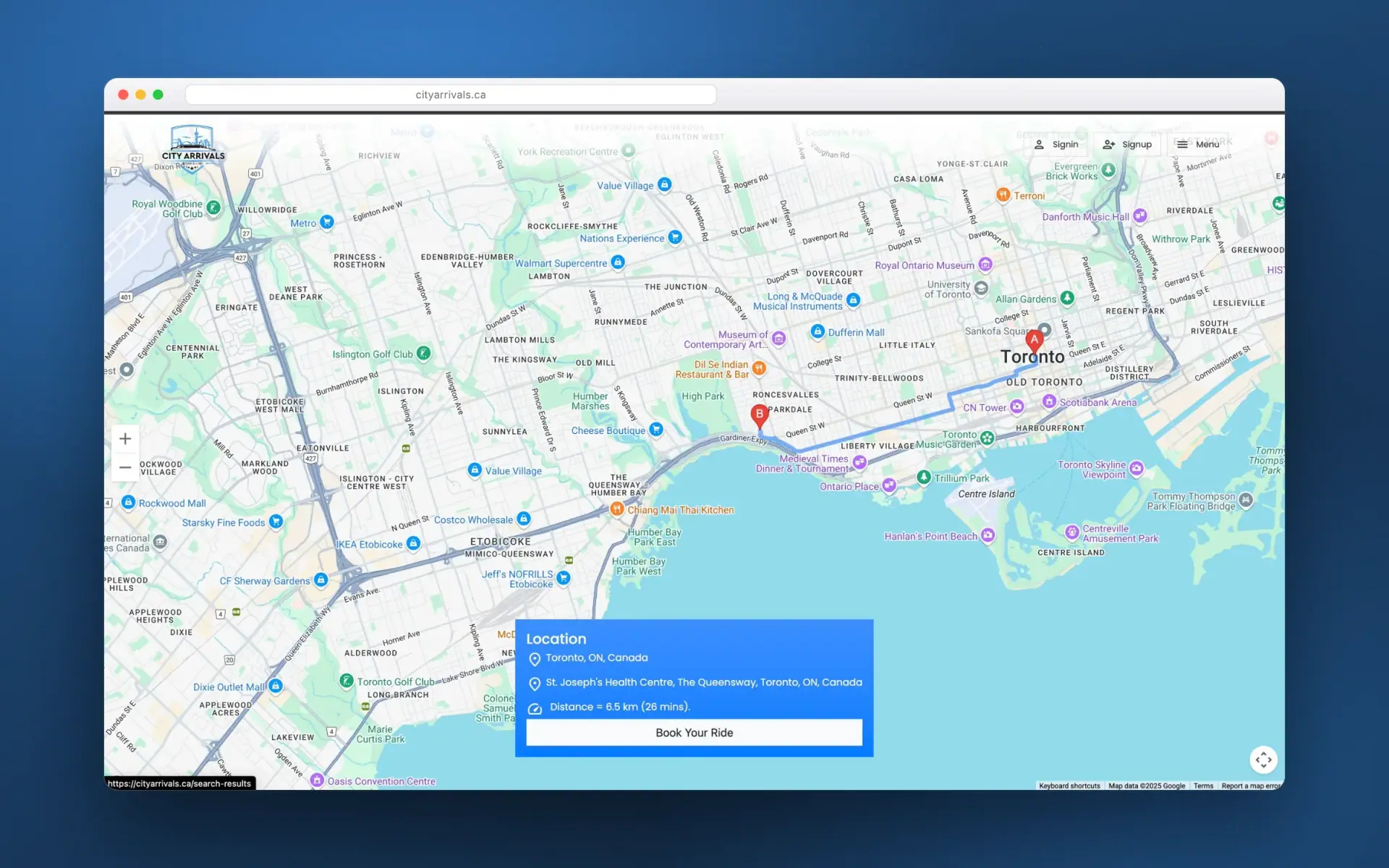Click the CF Sherway Gardens pin
The image size is (1389, 868).
(x=321, y=580)
